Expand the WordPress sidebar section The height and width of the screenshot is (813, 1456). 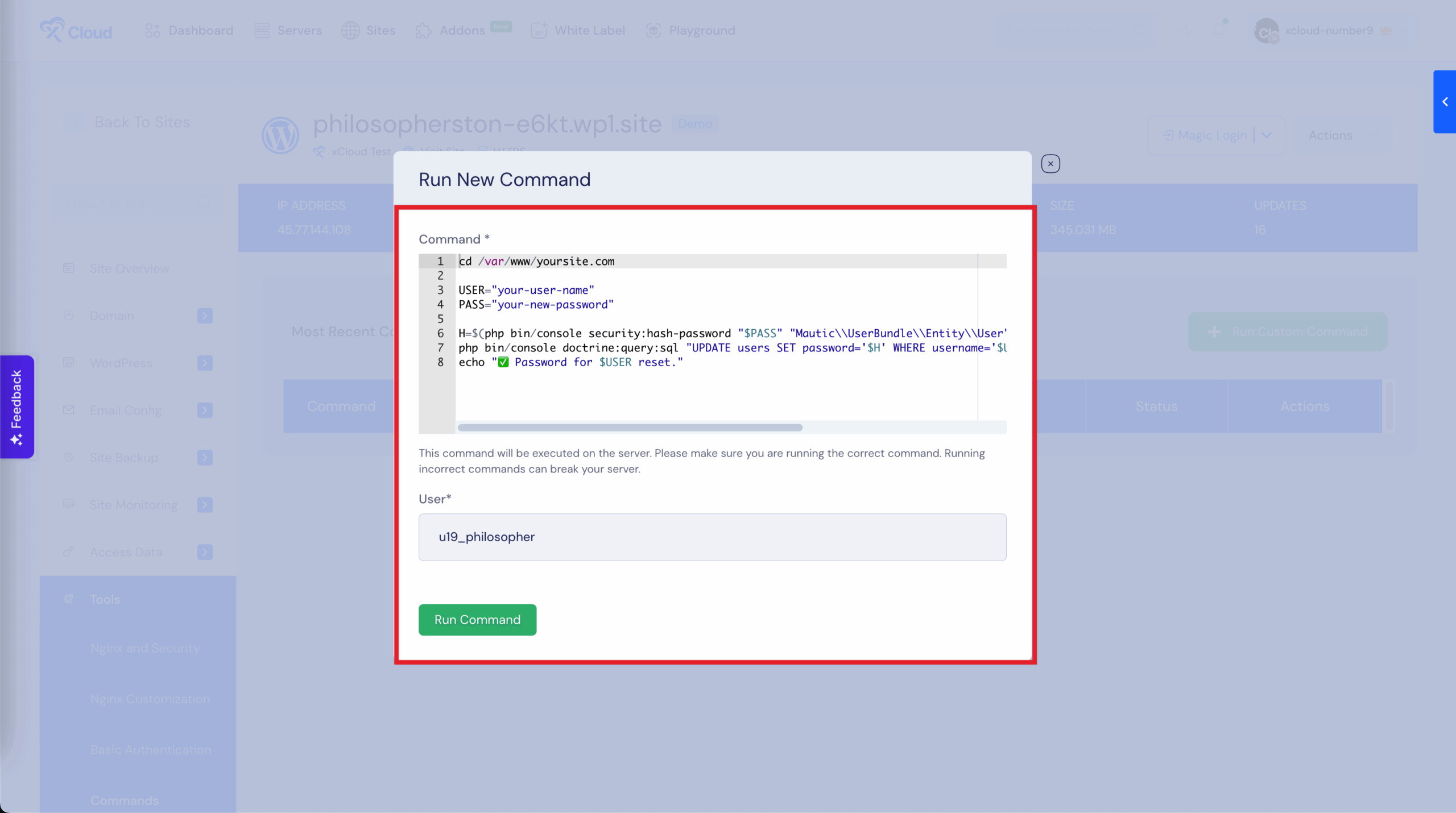pos(205,363)
